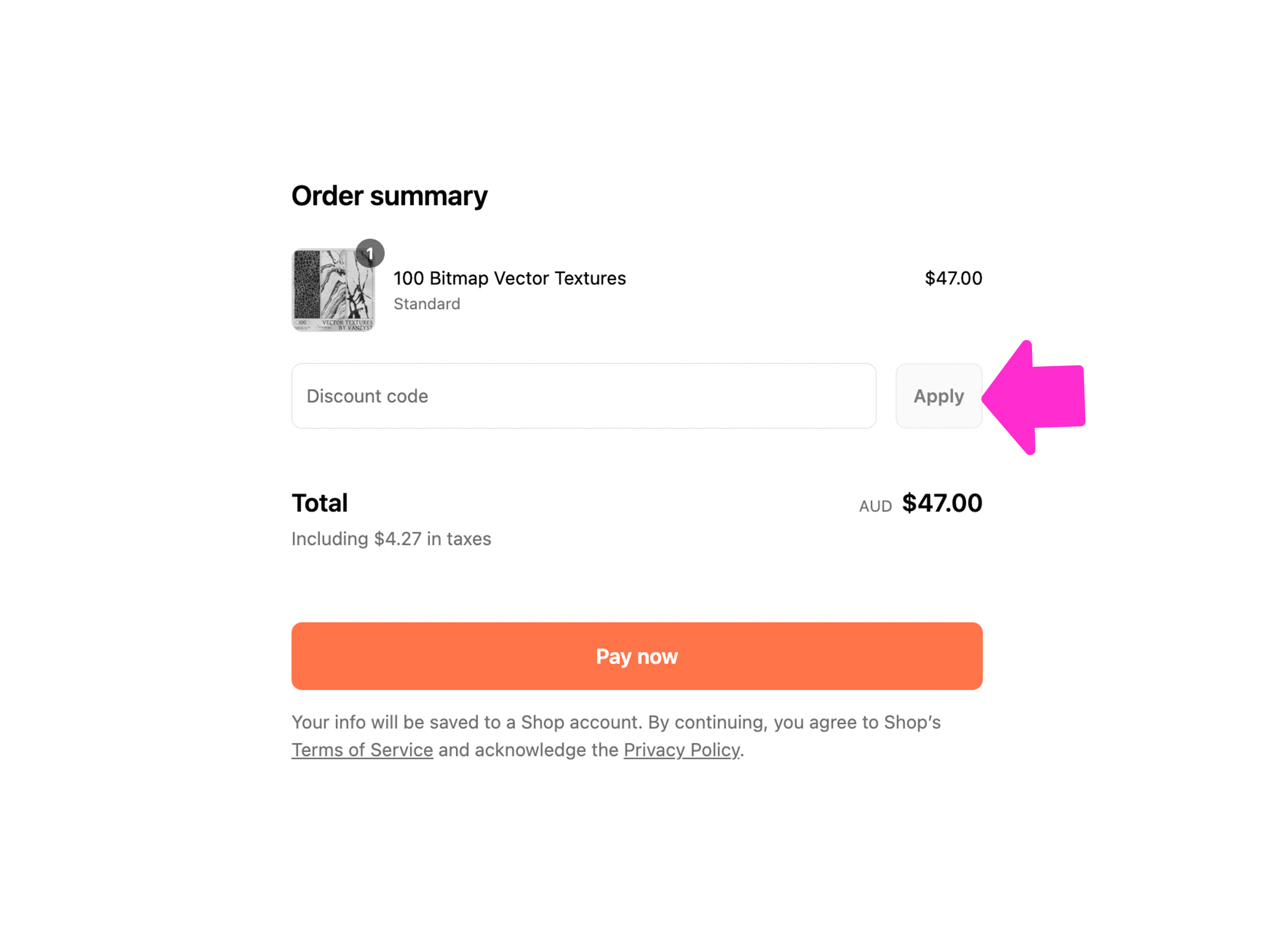Viewport: 1270px width, 952px height.
Task: Click the Discount code placeholder text
Action: click(x=367, y=396)
